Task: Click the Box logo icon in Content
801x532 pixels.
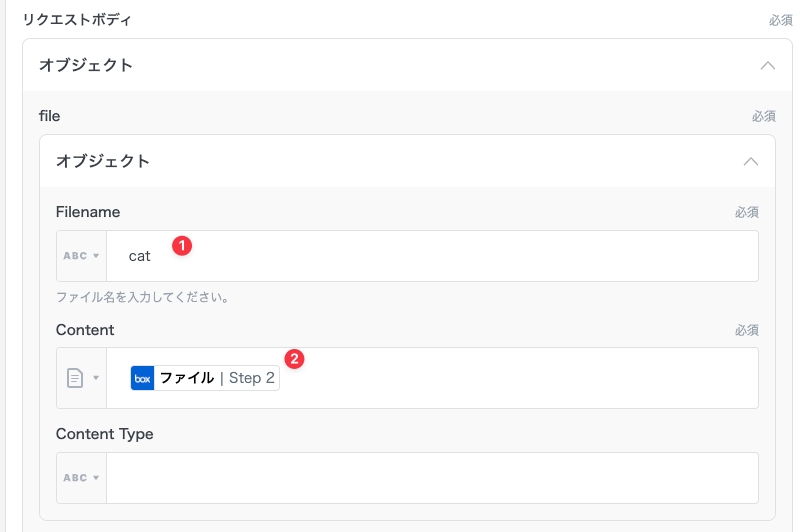Action: point(143,378)
